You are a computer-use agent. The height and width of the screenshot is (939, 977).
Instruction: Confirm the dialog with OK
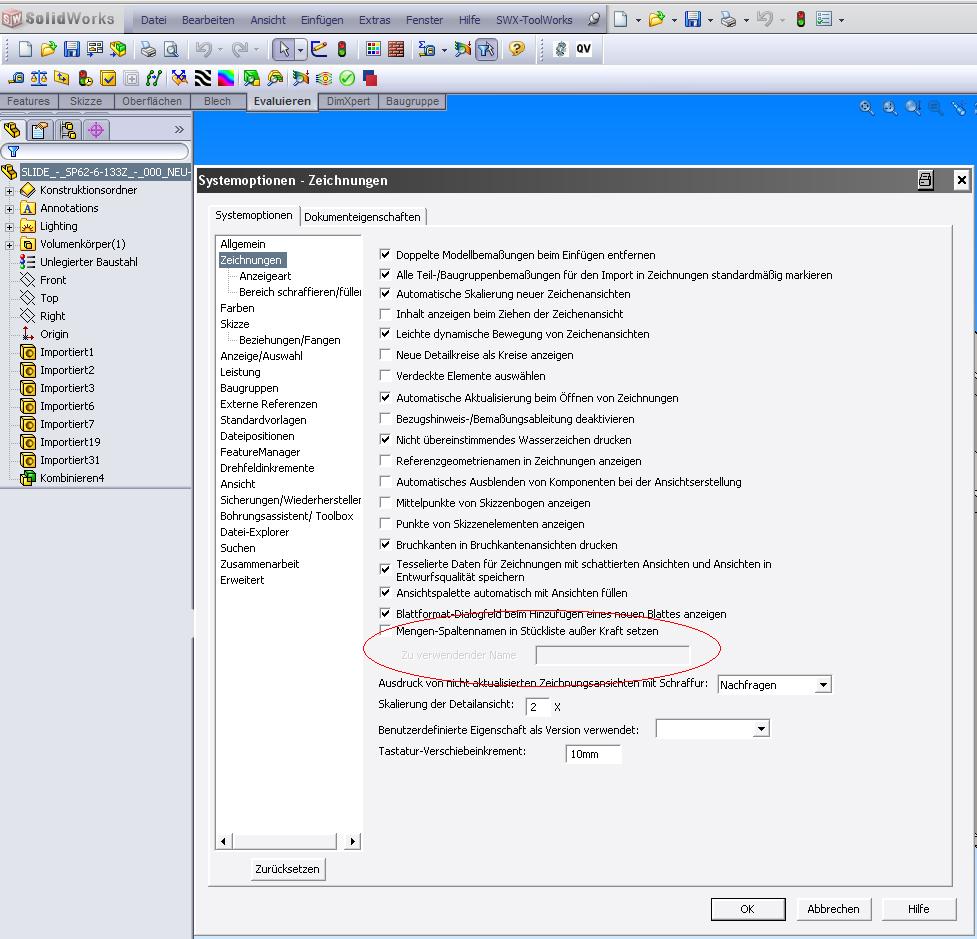tap(748, 909)
